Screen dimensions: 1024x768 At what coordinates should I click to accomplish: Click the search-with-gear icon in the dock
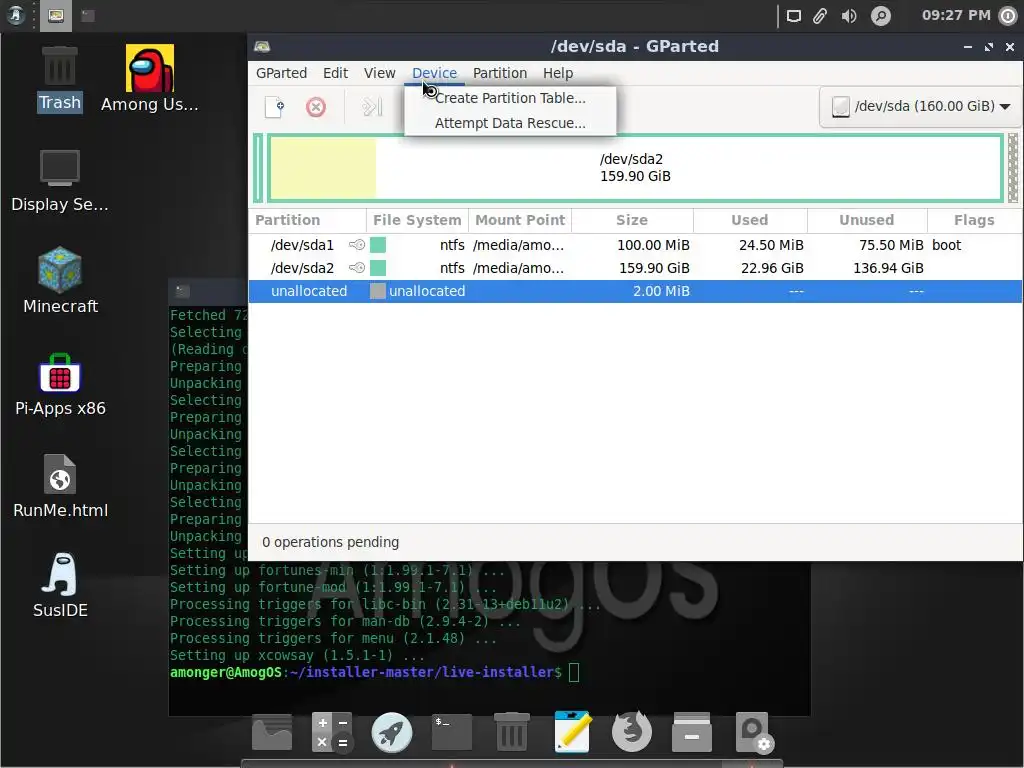[753, 732]
